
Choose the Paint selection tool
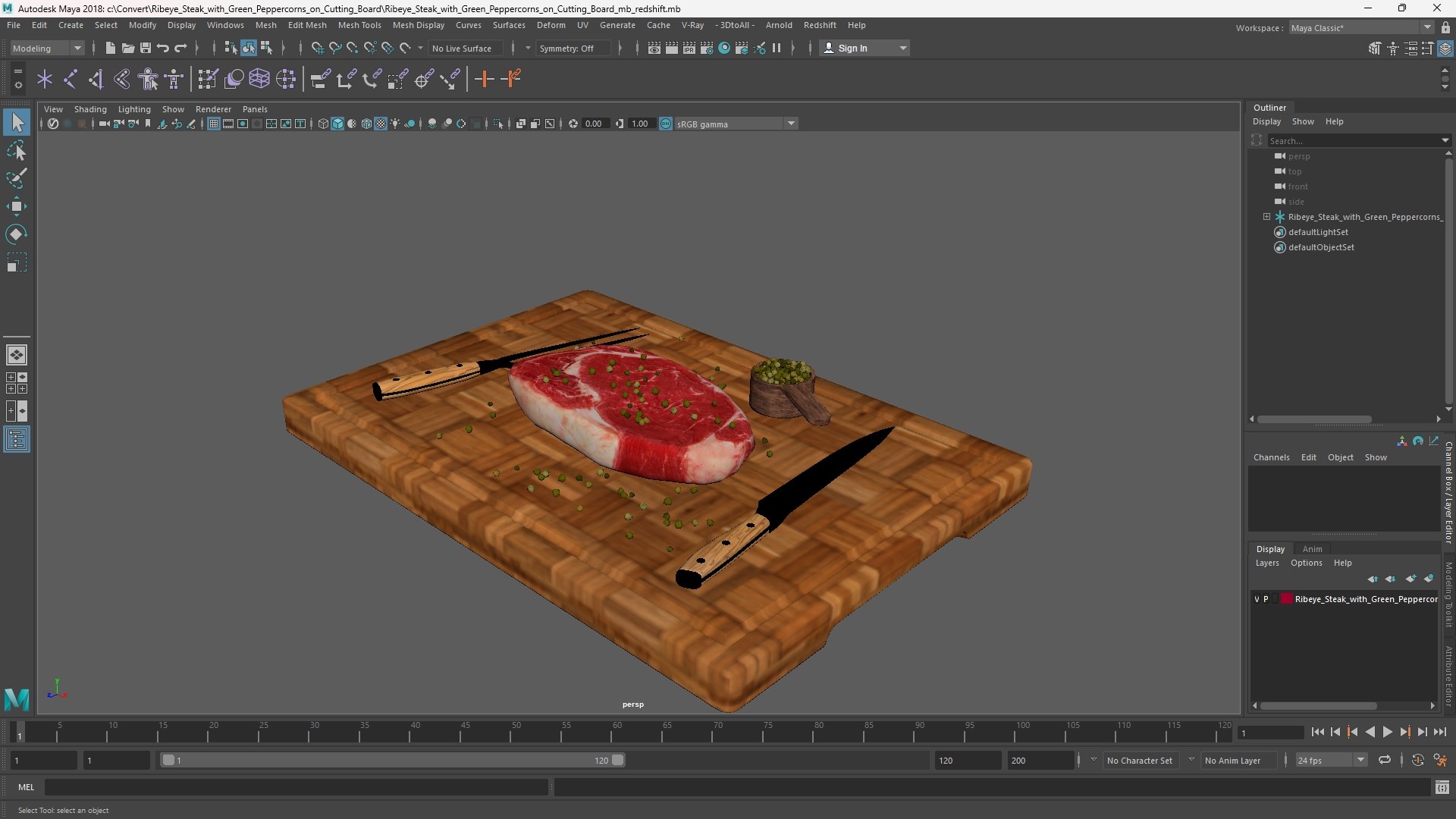click(x=17, y=179)
